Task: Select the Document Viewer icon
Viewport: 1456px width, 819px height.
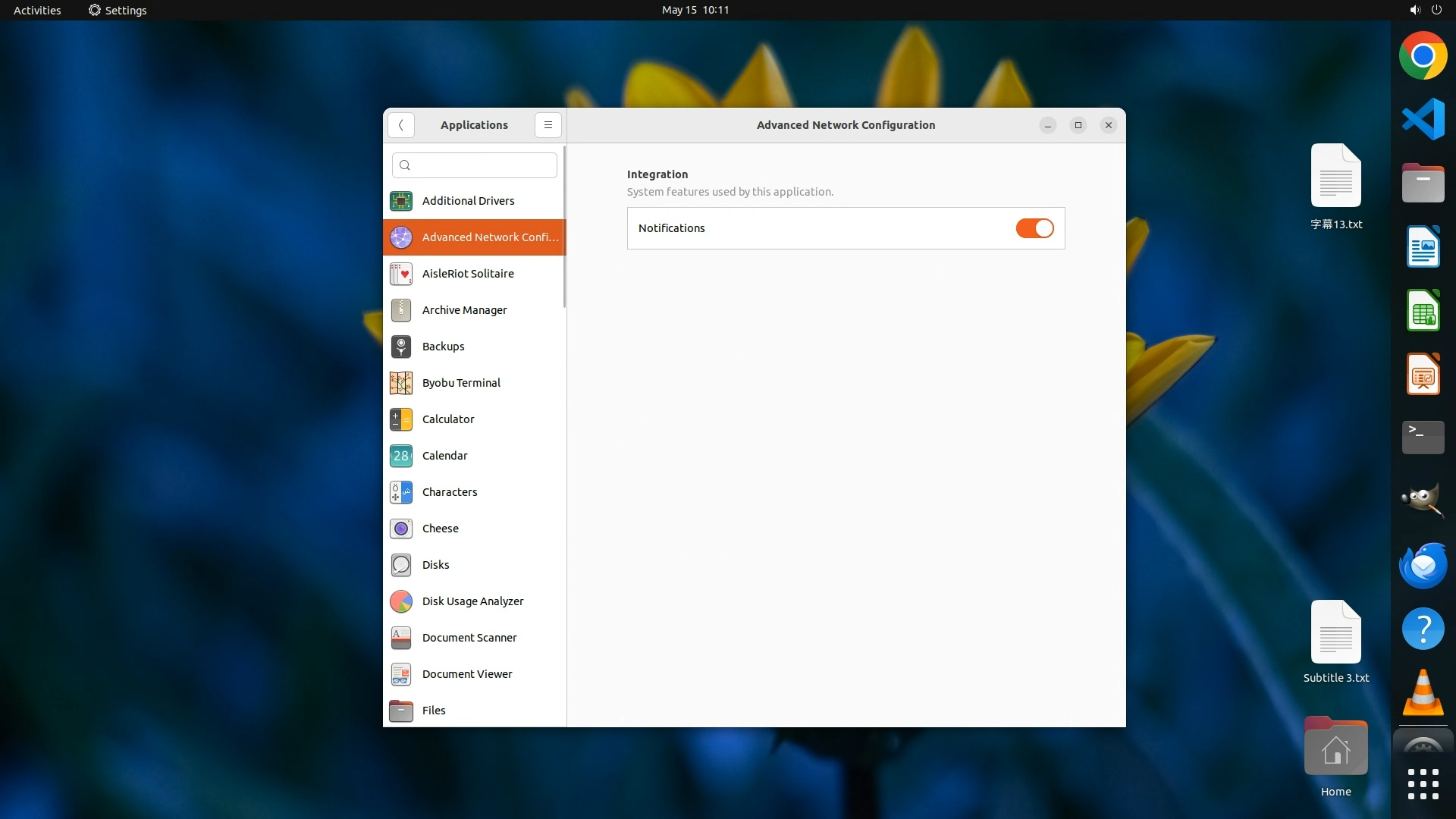Action: tap(400, 674)
